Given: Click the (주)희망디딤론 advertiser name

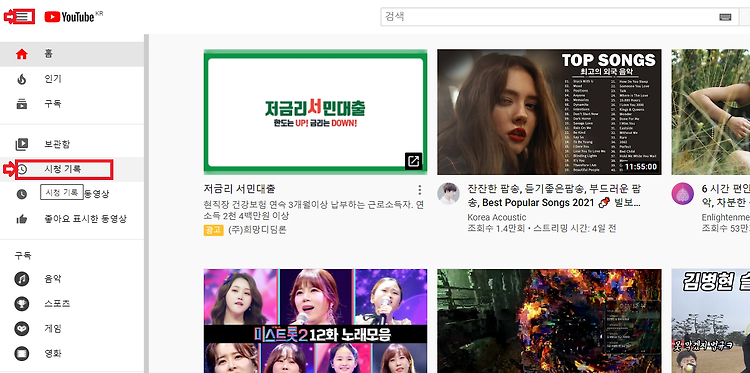Looking at the screenshot, I should click(257, 230).
